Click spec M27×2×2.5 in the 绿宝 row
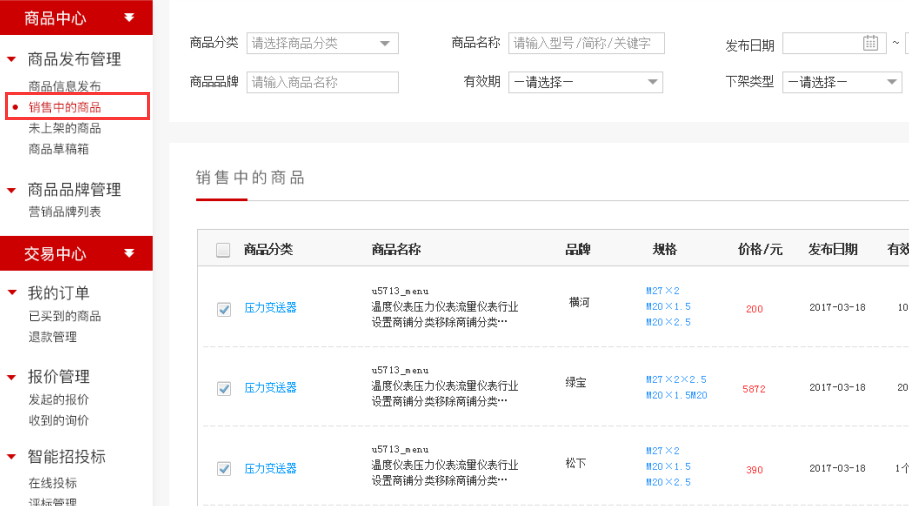This screenshot has height=506, width=909. tap(676, 380)
